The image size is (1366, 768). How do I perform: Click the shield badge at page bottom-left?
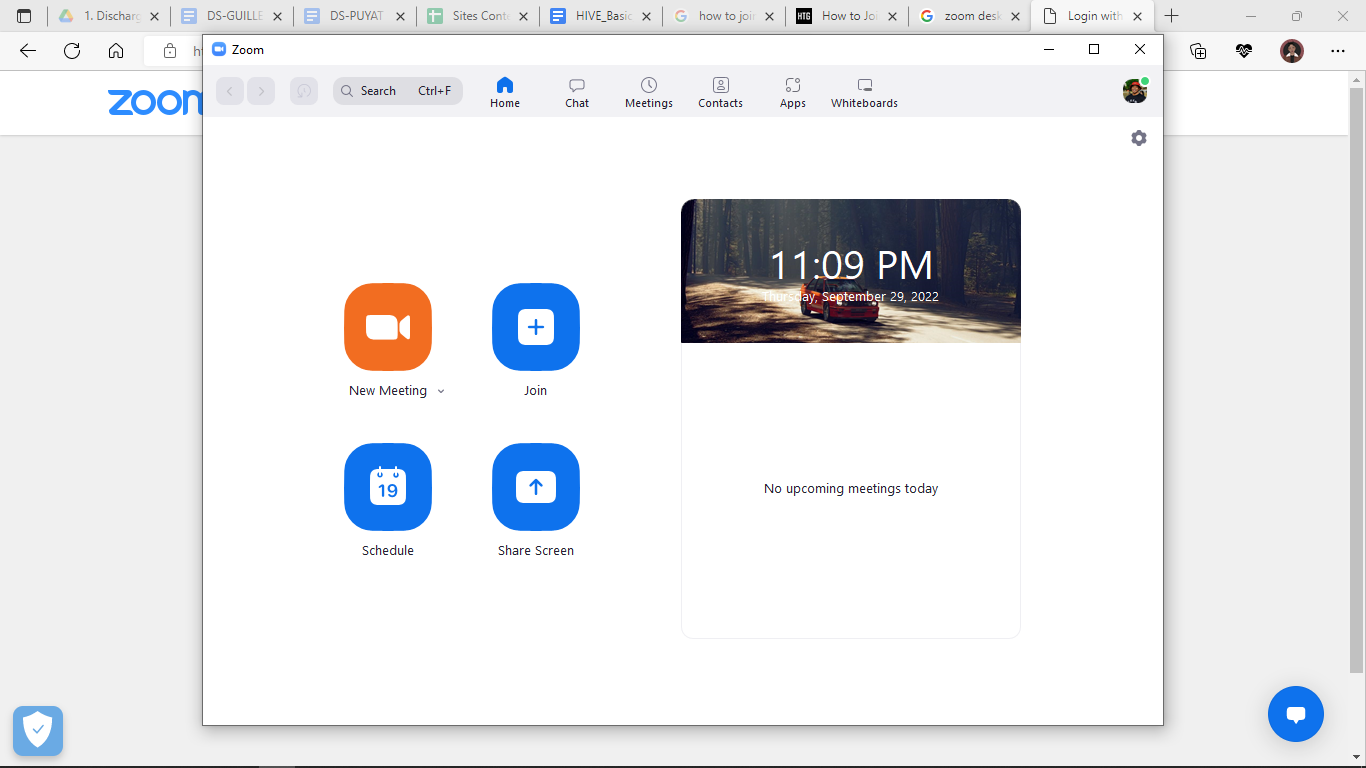coord(38,731)
